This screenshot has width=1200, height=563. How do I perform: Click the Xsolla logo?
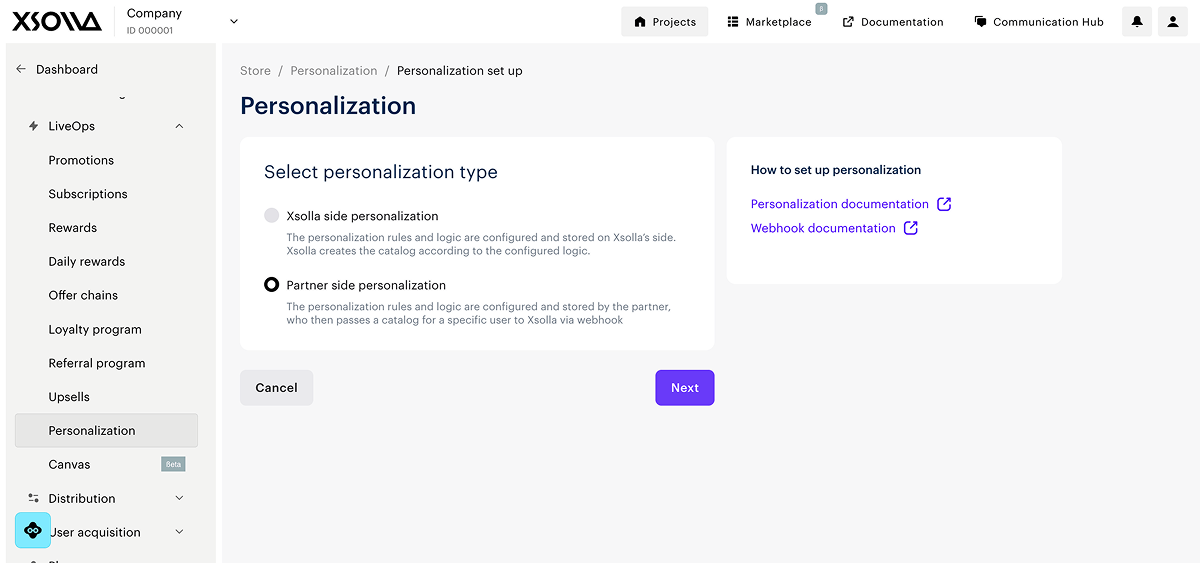tap(57, 21)
